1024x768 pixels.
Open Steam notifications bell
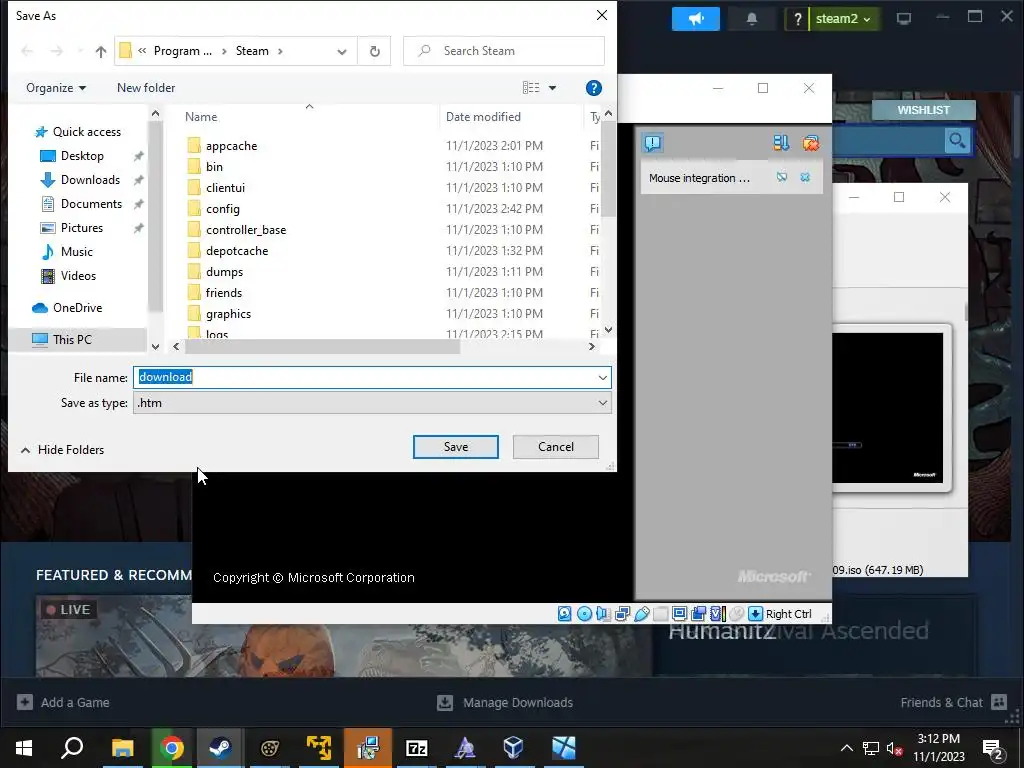752,19
